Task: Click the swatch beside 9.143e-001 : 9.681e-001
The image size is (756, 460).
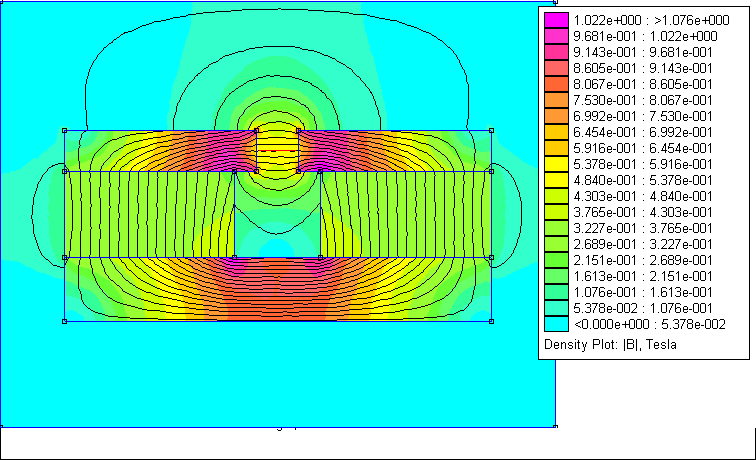Action: click(x=556, y=52)
